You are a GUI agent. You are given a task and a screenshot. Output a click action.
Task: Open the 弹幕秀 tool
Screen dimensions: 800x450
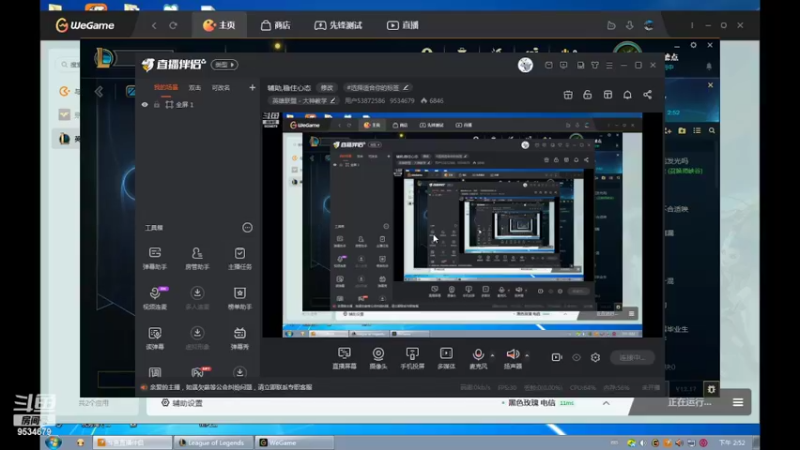[x=239, y=338]
